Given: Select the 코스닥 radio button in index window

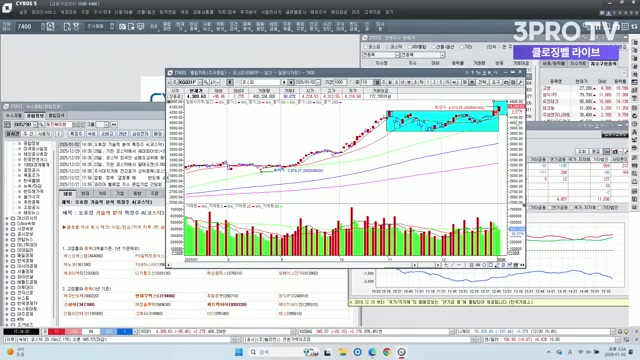Looking at the screenshot, I should [388, 47].
